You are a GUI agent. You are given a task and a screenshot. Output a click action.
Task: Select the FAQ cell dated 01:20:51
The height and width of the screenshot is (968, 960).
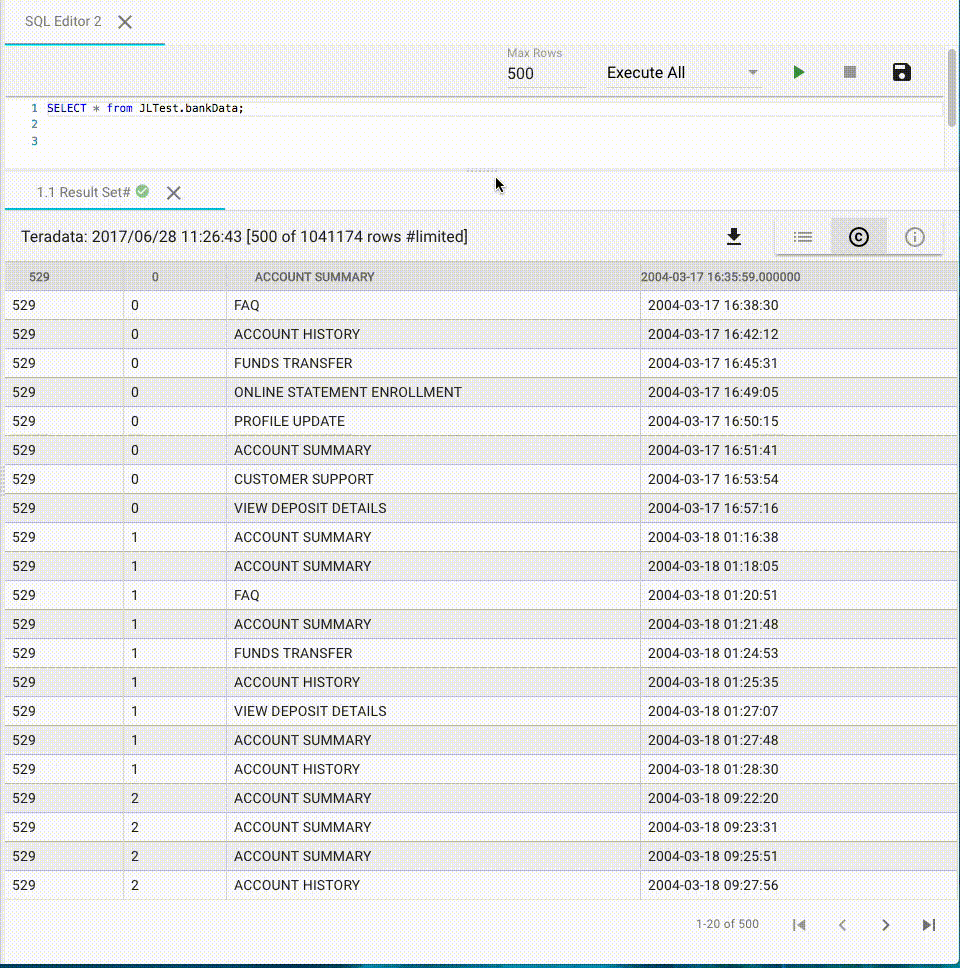pos(433,596)
